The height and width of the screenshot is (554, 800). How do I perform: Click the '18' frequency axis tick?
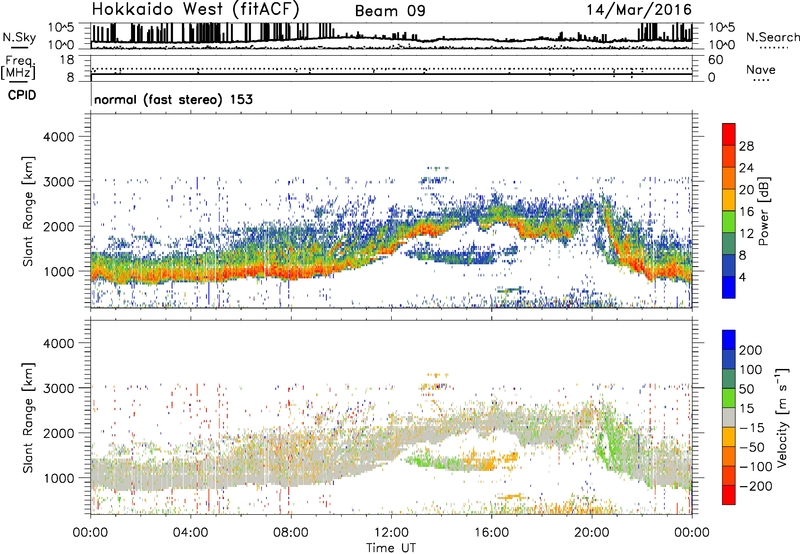[x=67, y=60]
